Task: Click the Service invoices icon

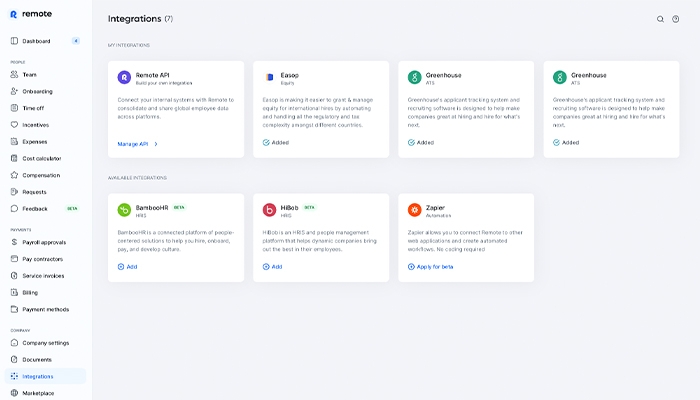Action: pos(14,276)
